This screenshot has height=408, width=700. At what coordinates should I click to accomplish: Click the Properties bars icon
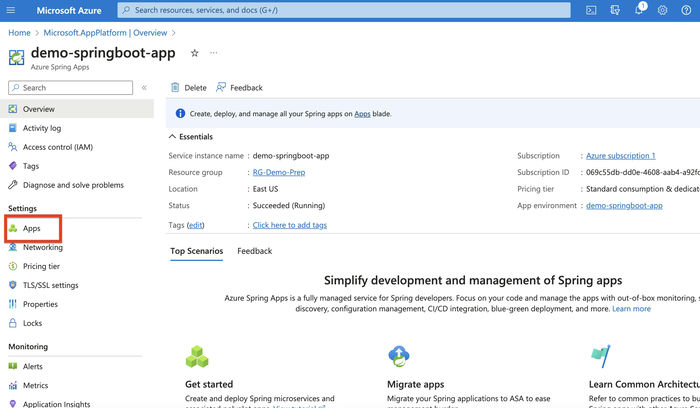(x=13, y=304)
